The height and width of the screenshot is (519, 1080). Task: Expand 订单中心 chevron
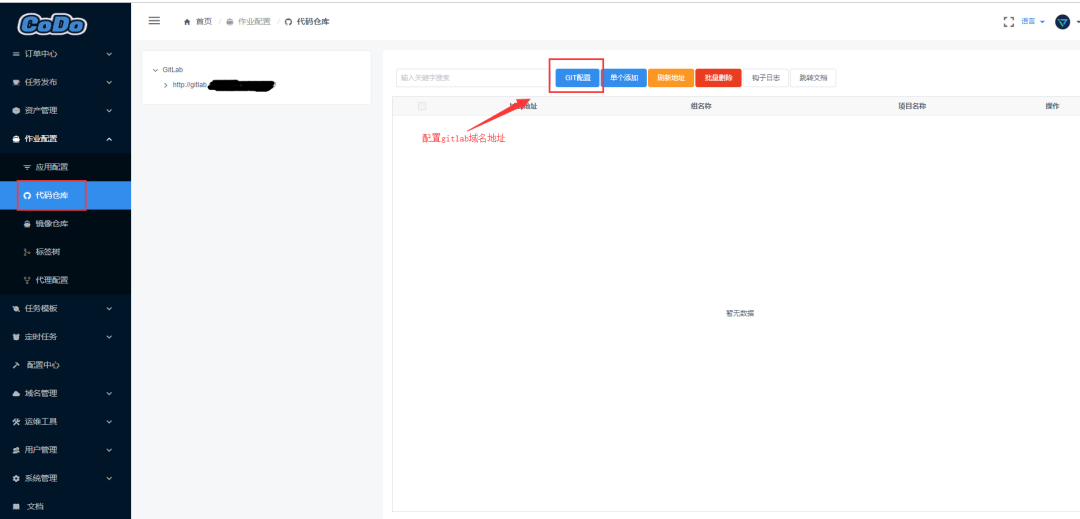(109, 54)
